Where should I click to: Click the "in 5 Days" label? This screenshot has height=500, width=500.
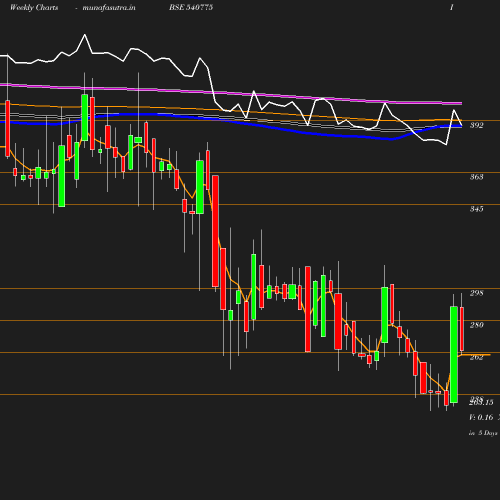point(483,433)
